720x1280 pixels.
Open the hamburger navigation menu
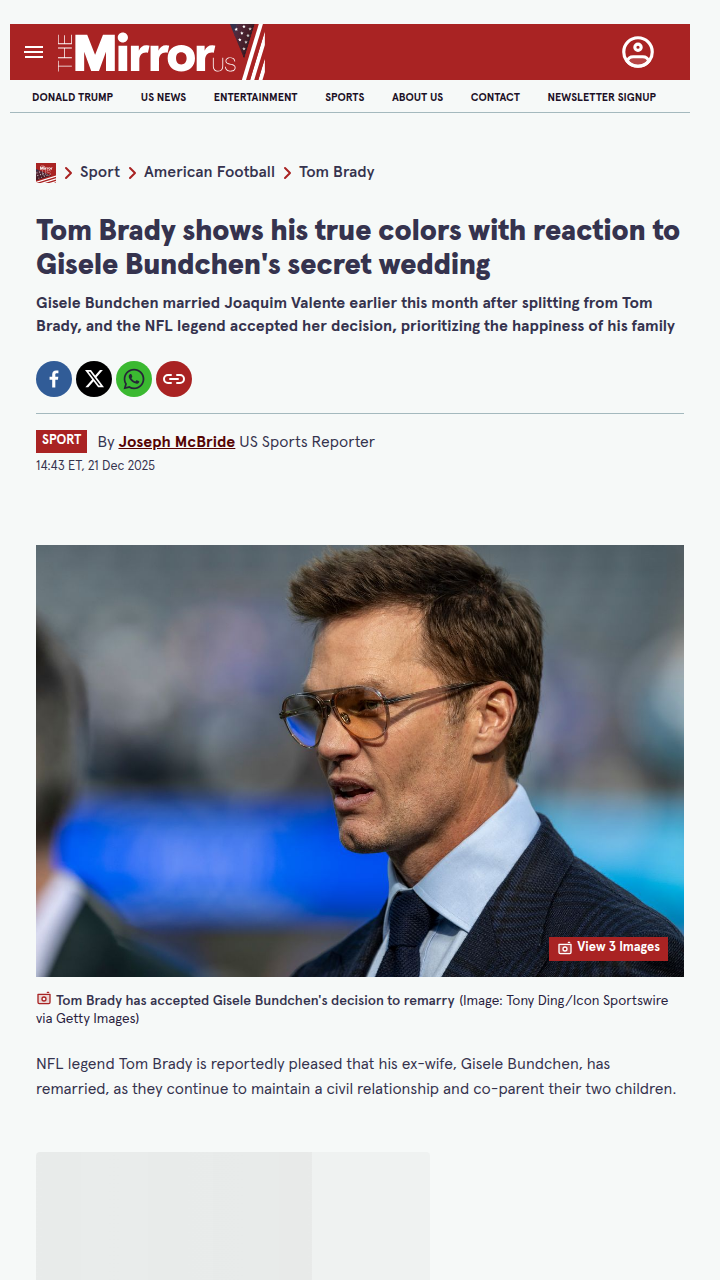tap(34, 52)
